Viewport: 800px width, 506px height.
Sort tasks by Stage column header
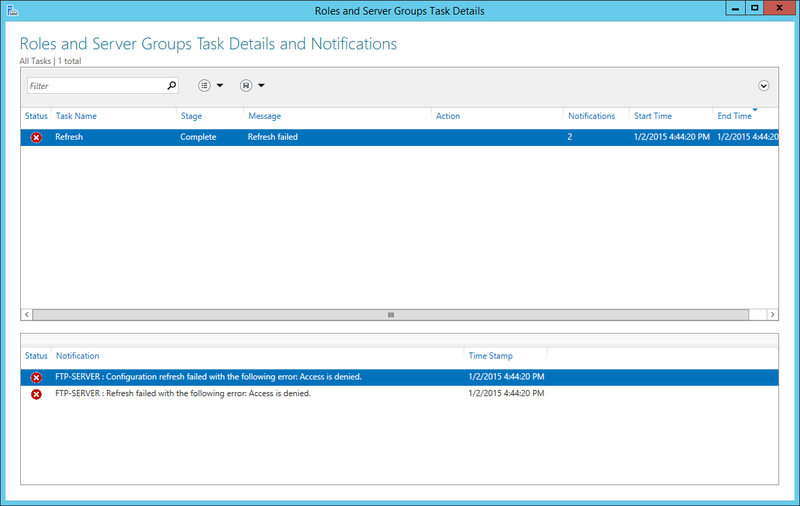[191, 116]
